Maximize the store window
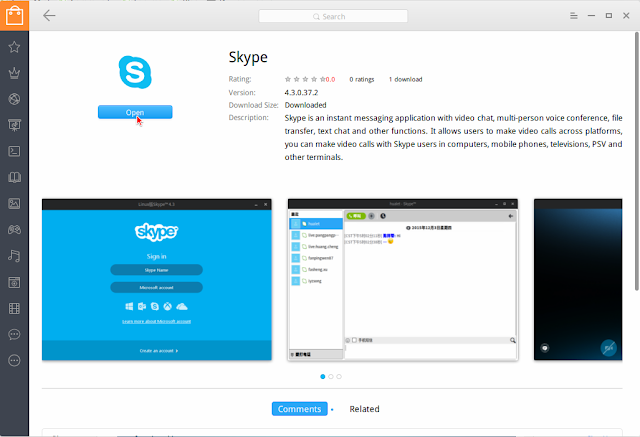 609,16
